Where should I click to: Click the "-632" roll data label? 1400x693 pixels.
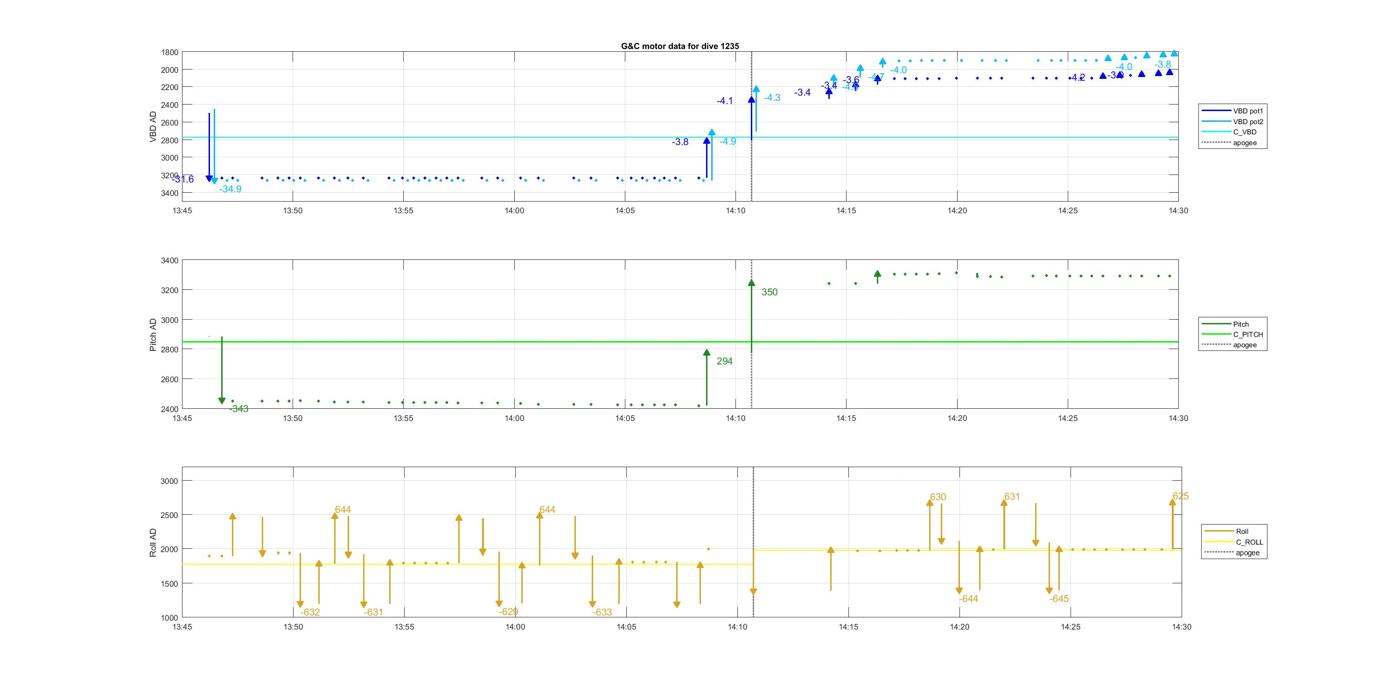[310, 612]
